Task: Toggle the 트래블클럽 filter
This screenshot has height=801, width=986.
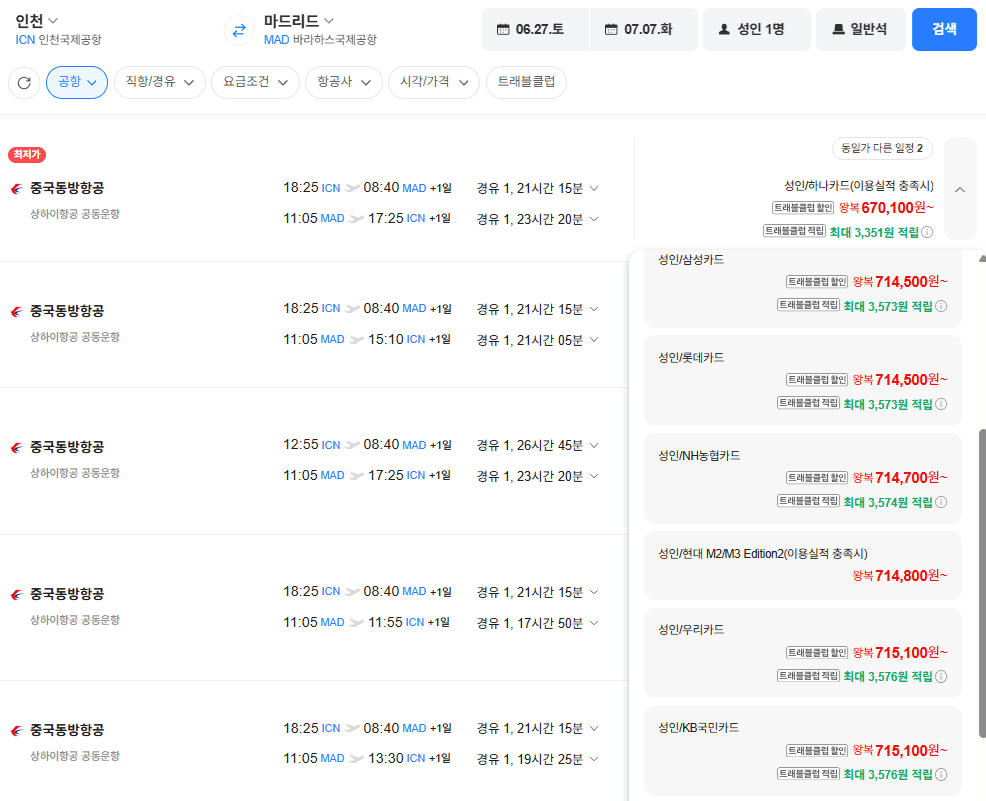Action: 526,82
